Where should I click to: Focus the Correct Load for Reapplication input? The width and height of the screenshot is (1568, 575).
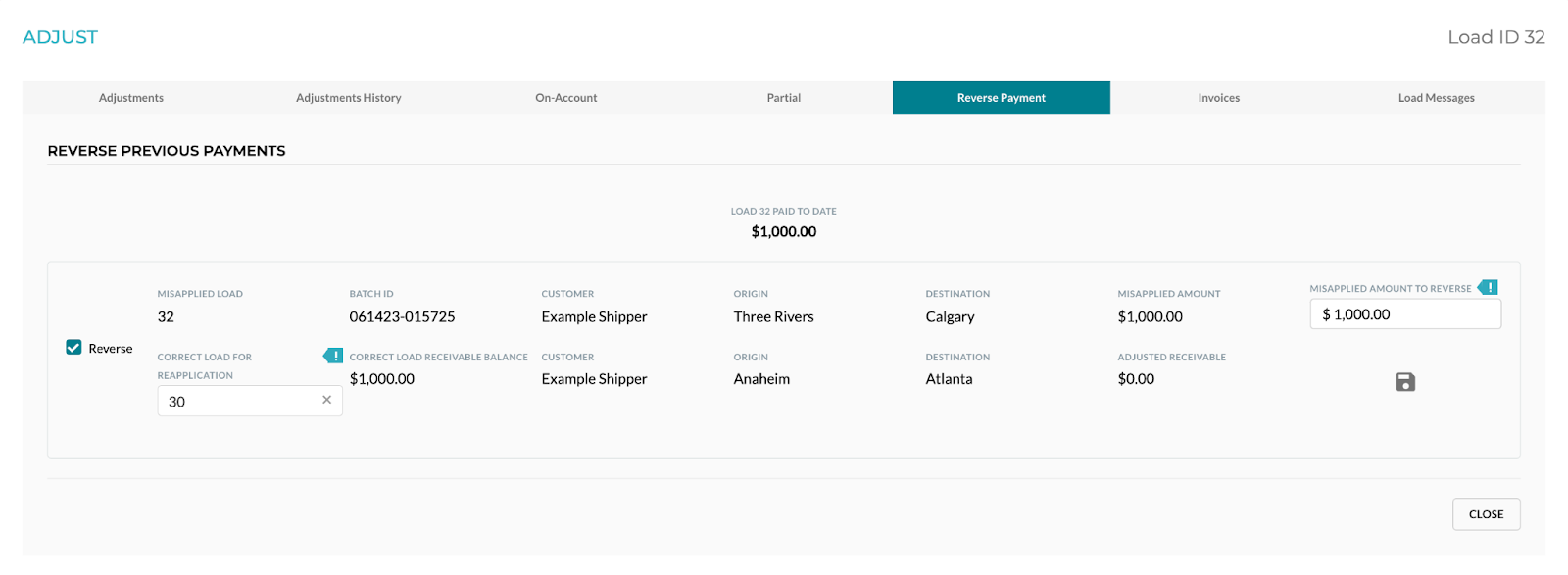[240, 402]
